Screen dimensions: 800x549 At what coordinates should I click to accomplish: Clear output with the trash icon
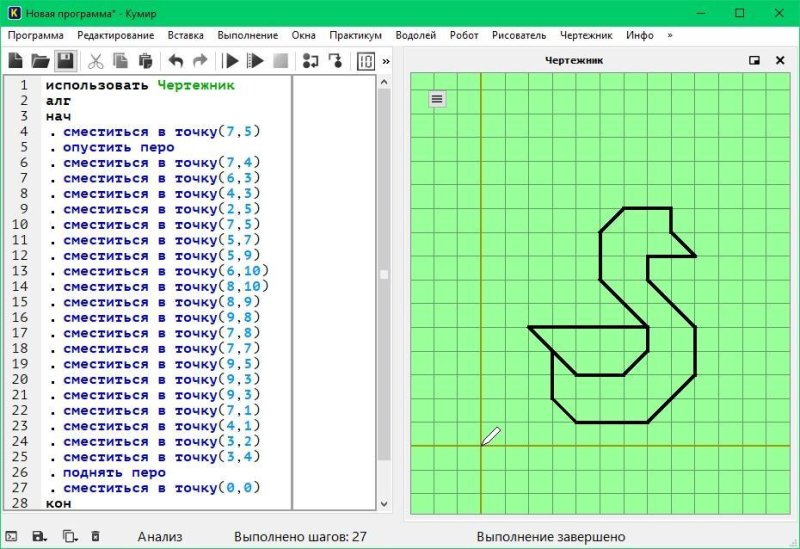(x=95, y=537)
